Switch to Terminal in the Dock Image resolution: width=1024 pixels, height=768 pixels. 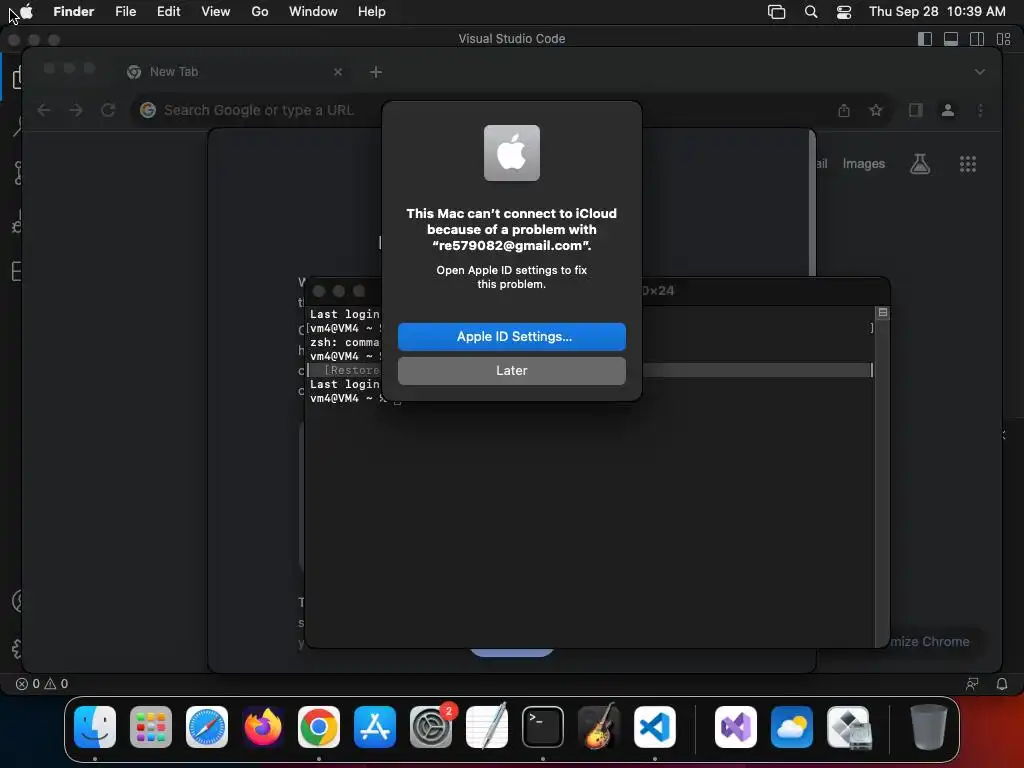point(543,727)
